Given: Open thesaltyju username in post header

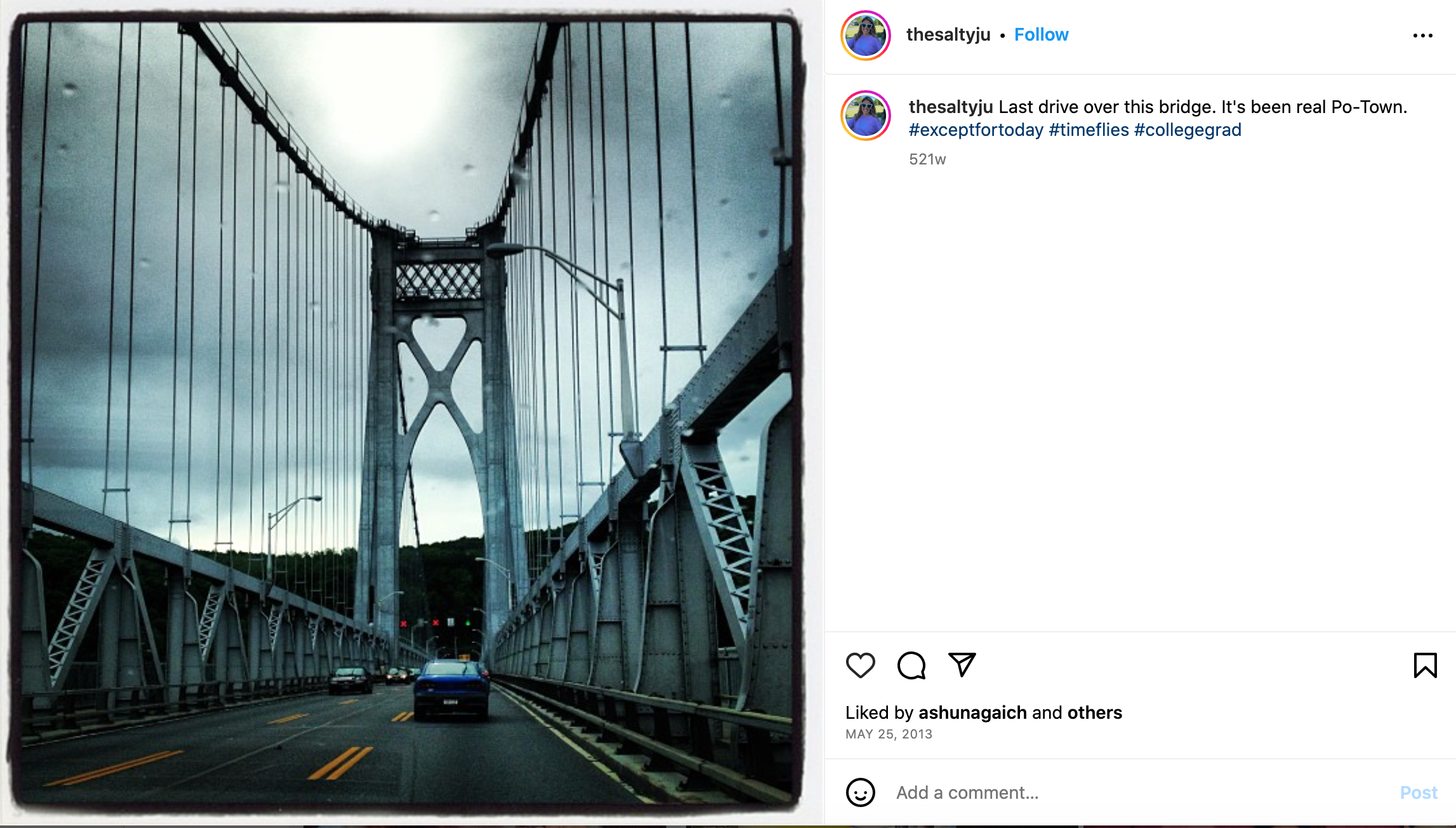Looking at the screenshot, I should click(948, 35).
